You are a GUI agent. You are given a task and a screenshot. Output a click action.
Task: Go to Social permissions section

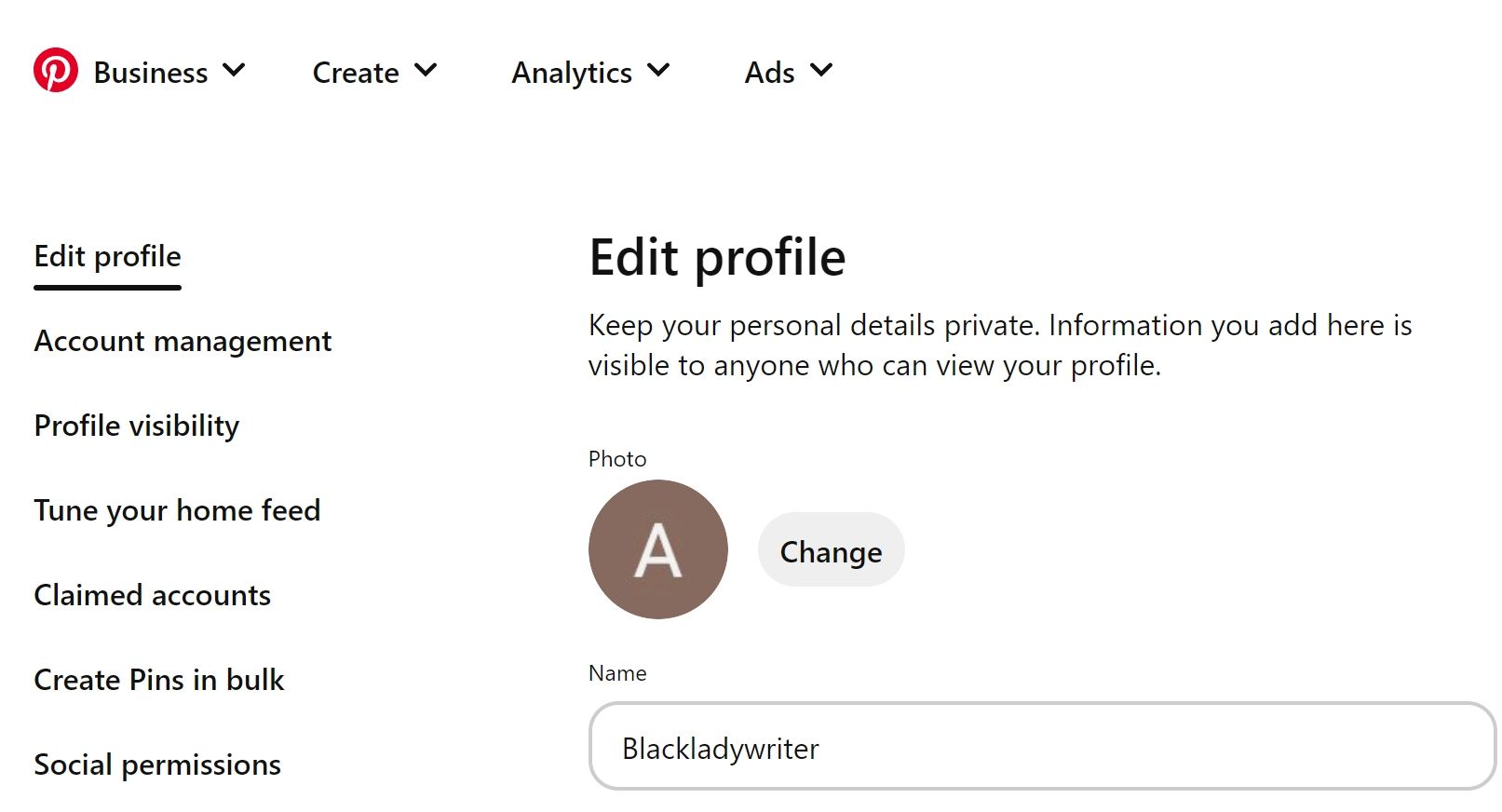[157, 765]
